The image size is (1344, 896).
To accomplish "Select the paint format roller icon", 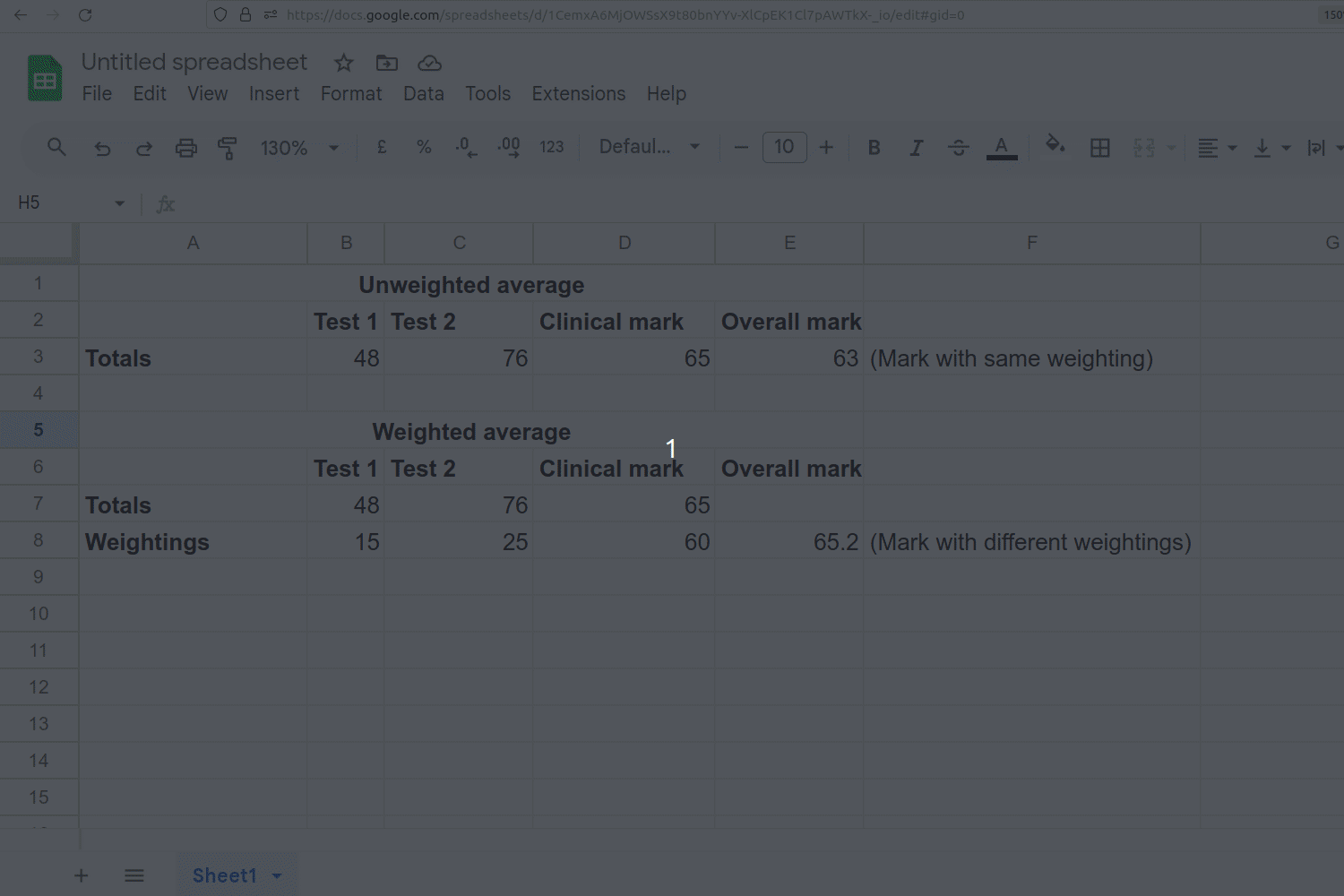I will pos(228,148).
